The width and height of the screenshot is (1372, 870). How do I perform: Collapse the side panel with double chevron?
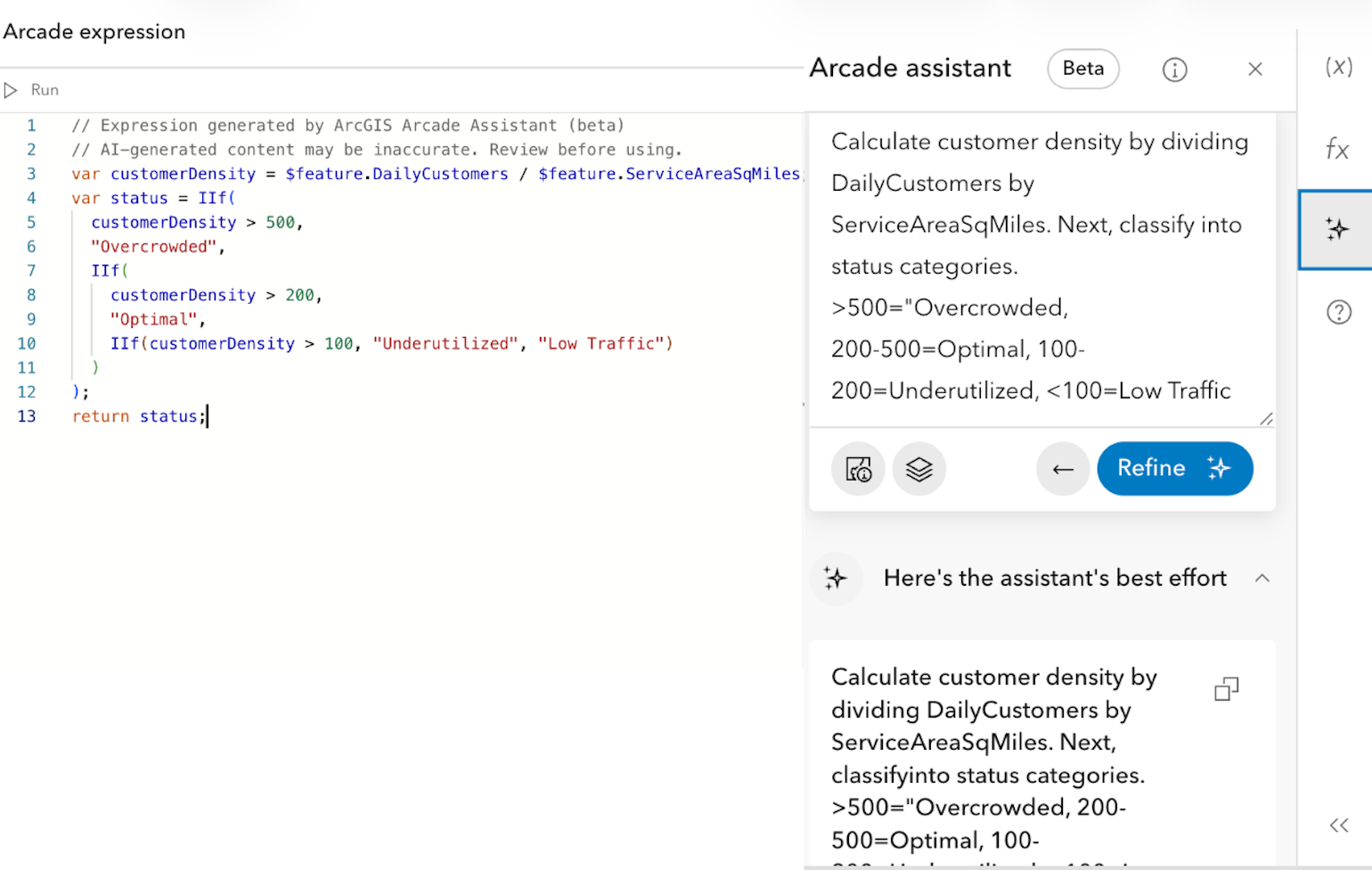coord(1338,825)
